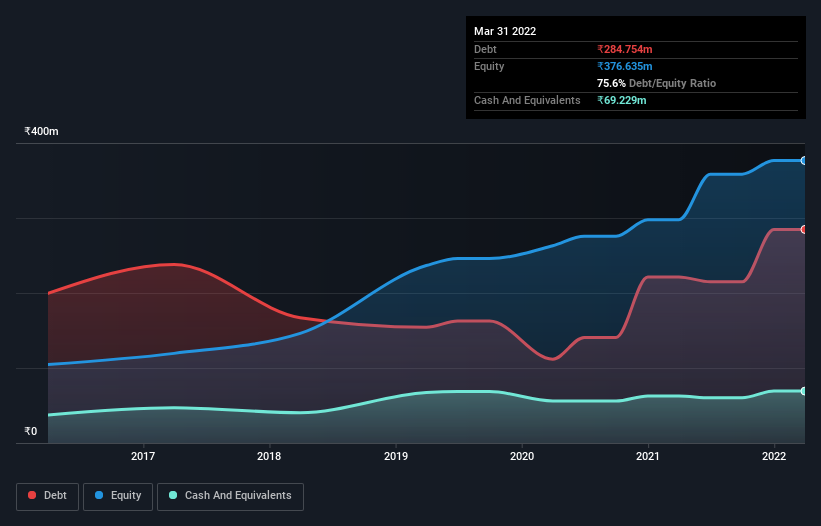This screenshot has height=526, width=821.
Task: Click Cash And Equivalents label in tooltip
Action: click(x=527, y=100)
